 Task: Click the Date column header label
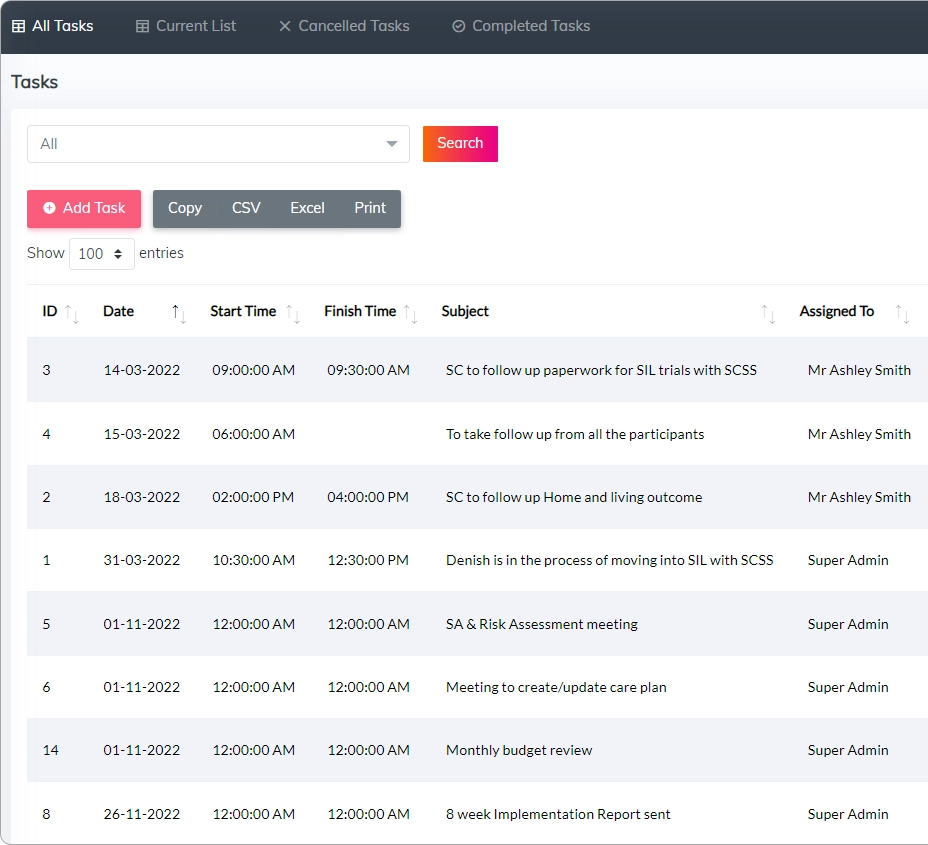point(118,311)
